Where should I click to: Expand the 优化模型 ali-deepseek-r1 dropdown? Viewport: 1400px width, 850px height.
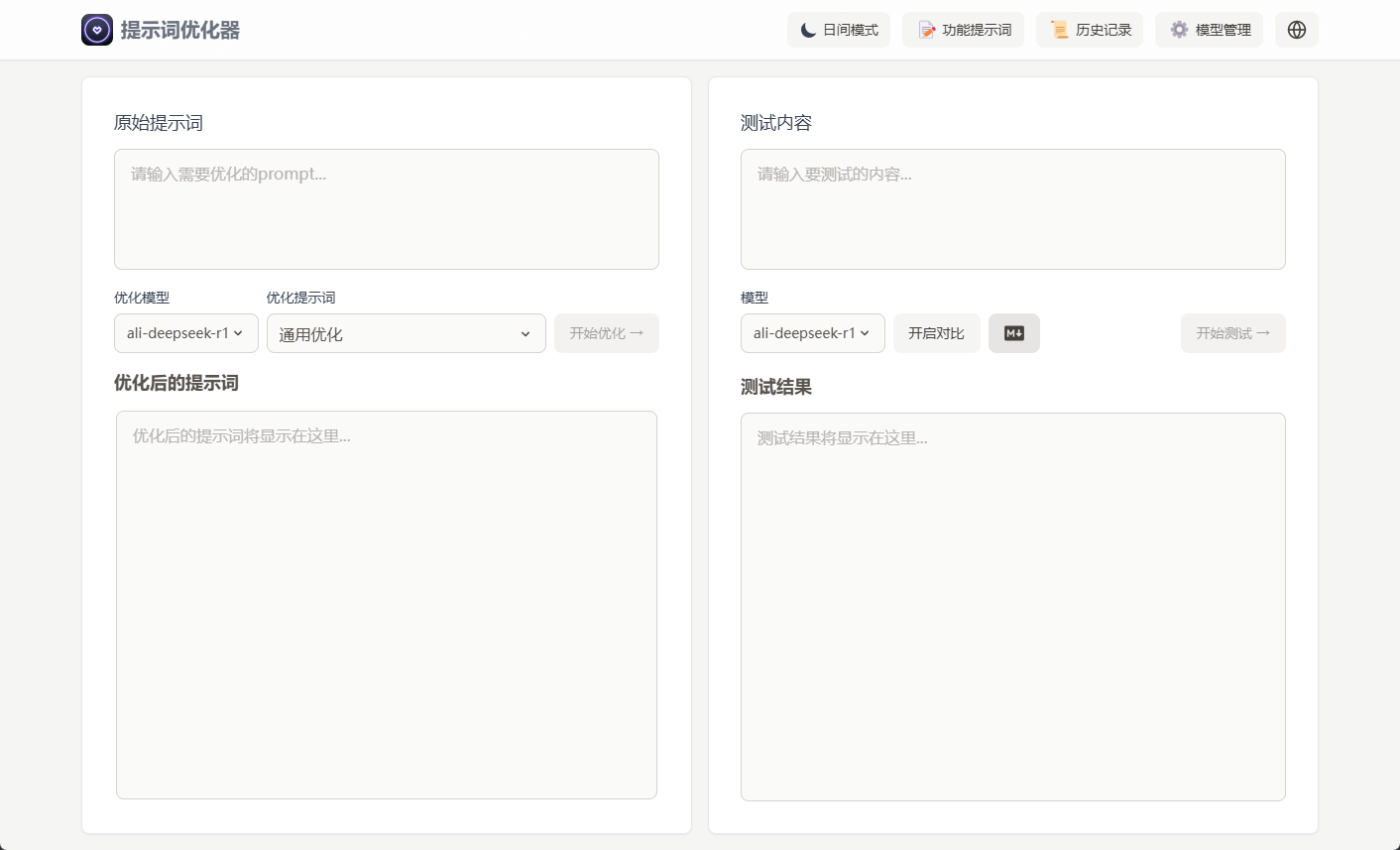(x=185, y=333)
